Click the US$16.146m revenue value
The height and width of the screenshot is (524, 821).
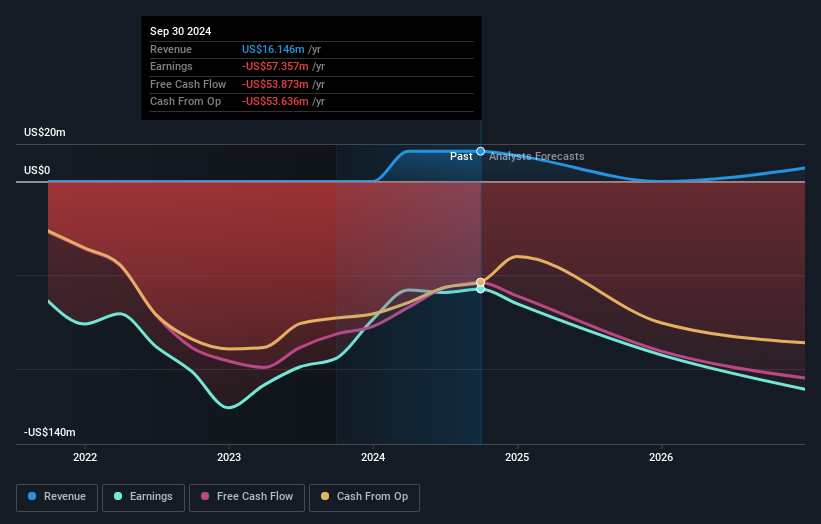[x=273, y=49]
